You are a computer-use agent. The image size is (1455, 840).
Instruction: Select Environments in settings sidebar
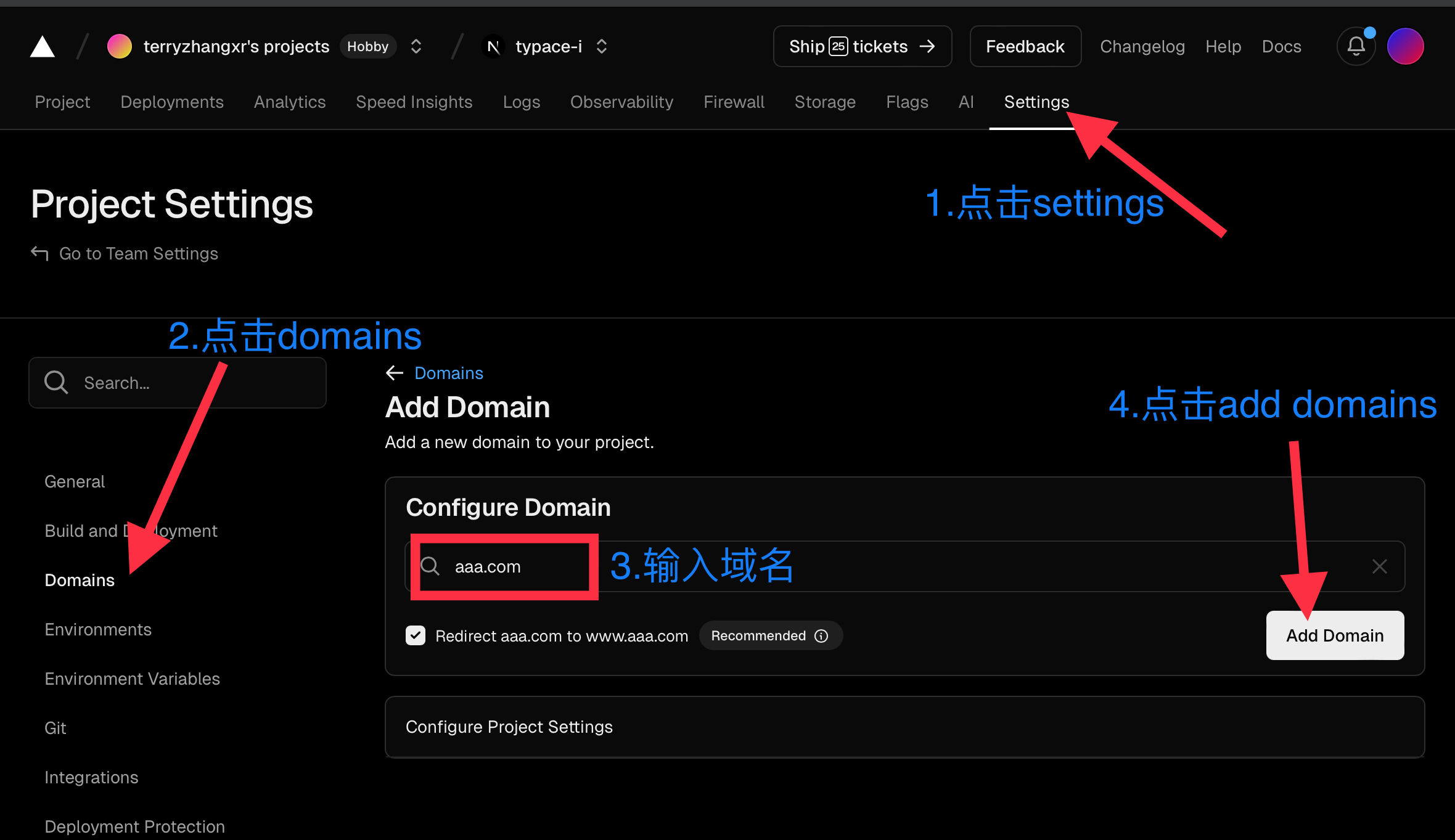(98, 629)
